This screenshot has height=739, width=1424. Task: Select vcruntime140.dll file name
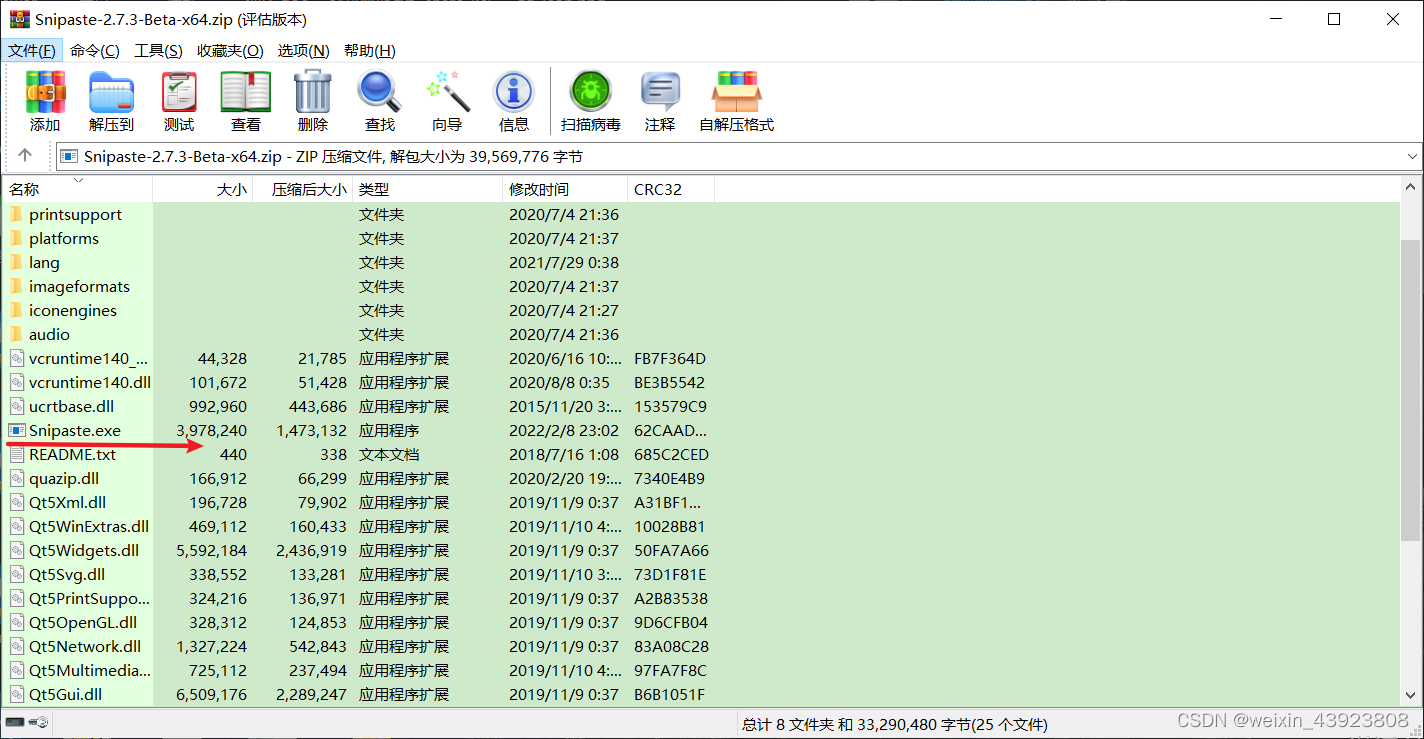tap(90, 382)
